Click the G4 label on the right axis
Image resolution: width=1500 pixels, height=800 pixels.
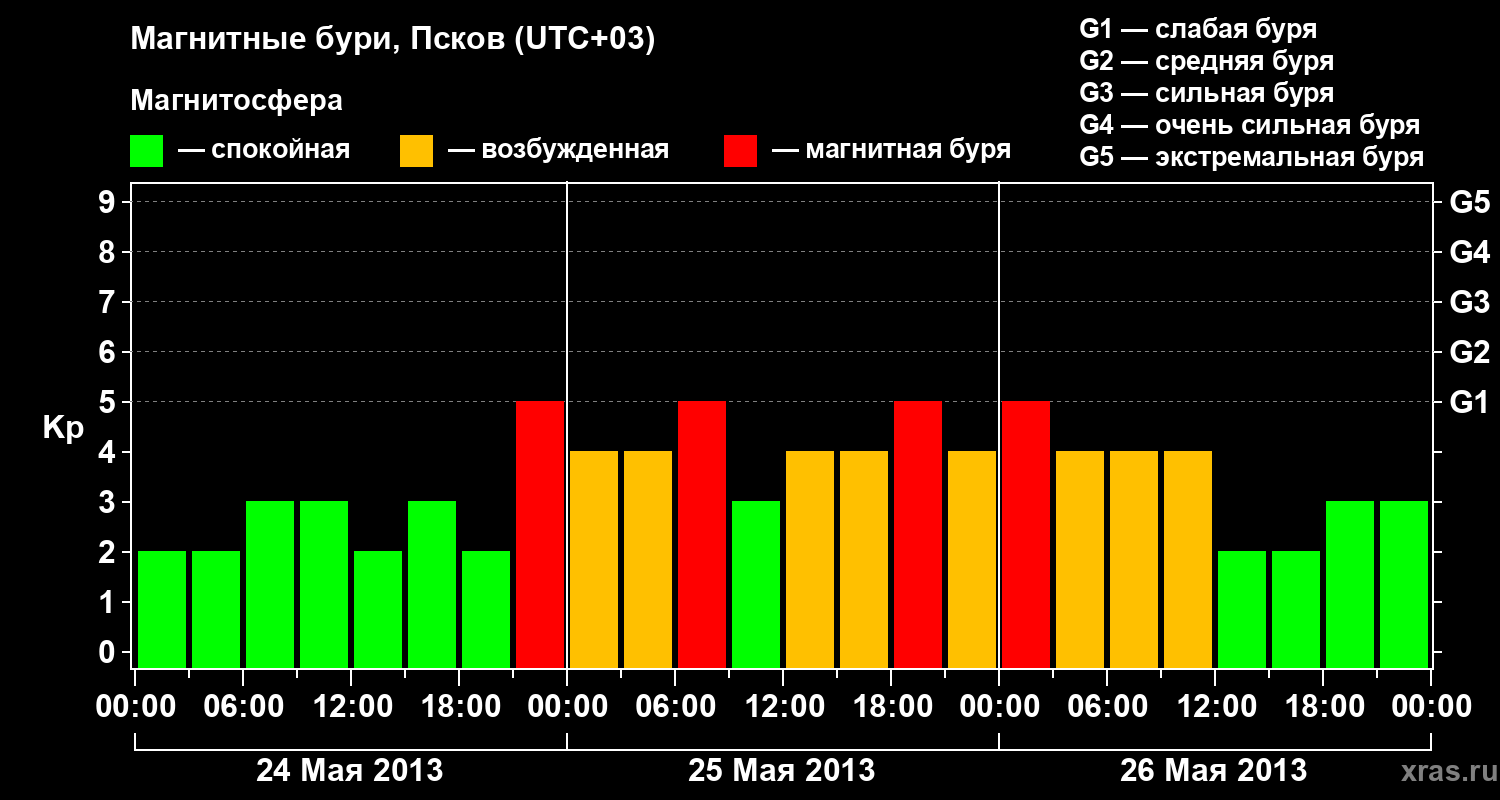[x=1469, y=252]
